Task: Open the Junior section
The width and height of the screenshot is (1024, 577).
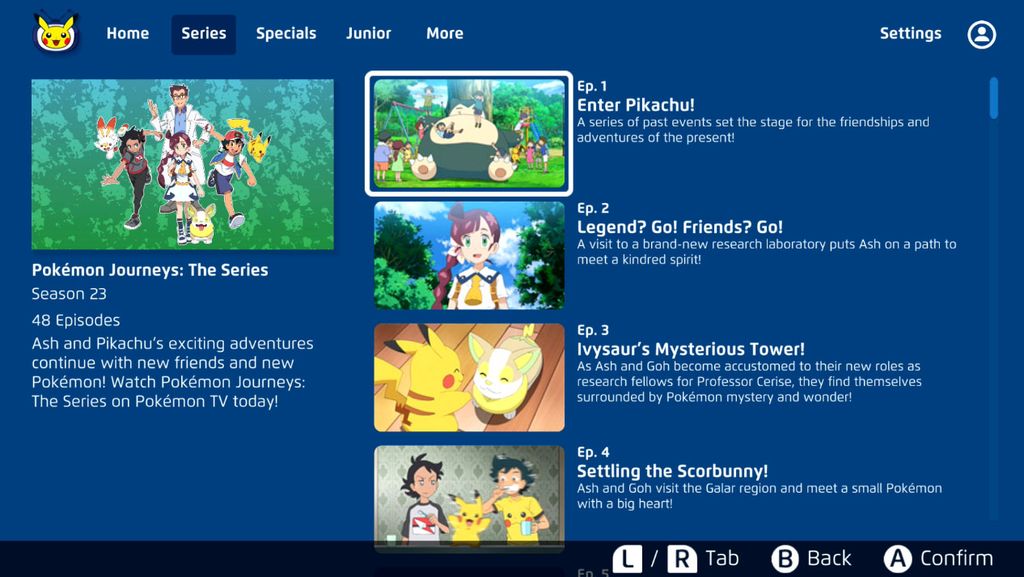Action: click(368, 33)
